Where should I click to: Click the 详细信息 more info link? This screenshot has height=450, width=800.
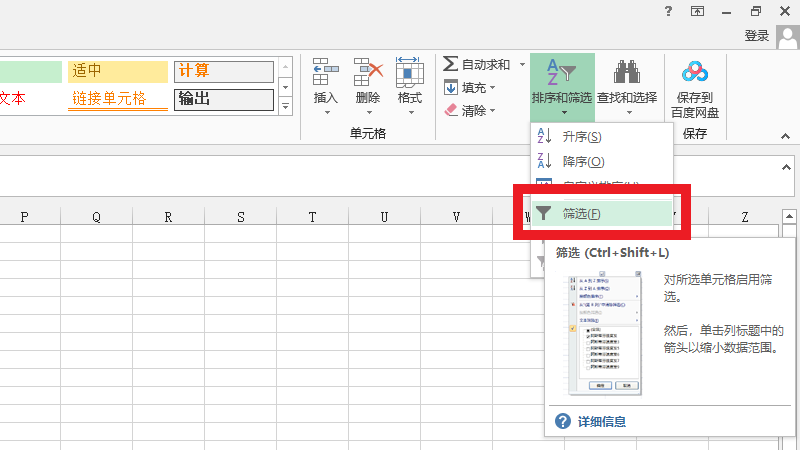coord(603,421)
